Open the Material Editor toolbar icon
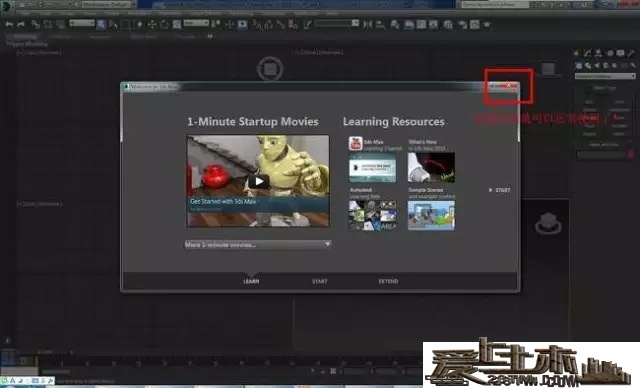The height and width of the screenshot is (388, 640). [448, 25]
